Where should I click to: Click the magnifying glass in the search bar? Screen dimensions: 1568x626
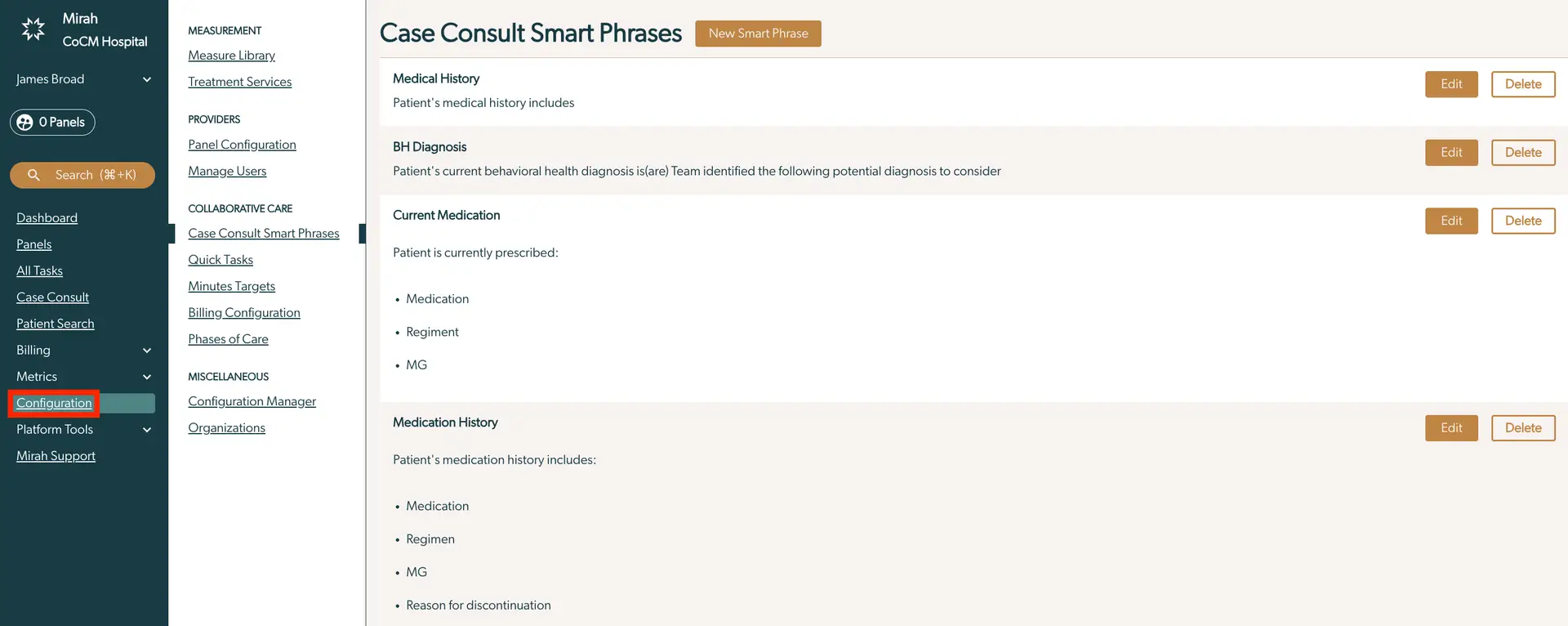click(x=33, y=175)
